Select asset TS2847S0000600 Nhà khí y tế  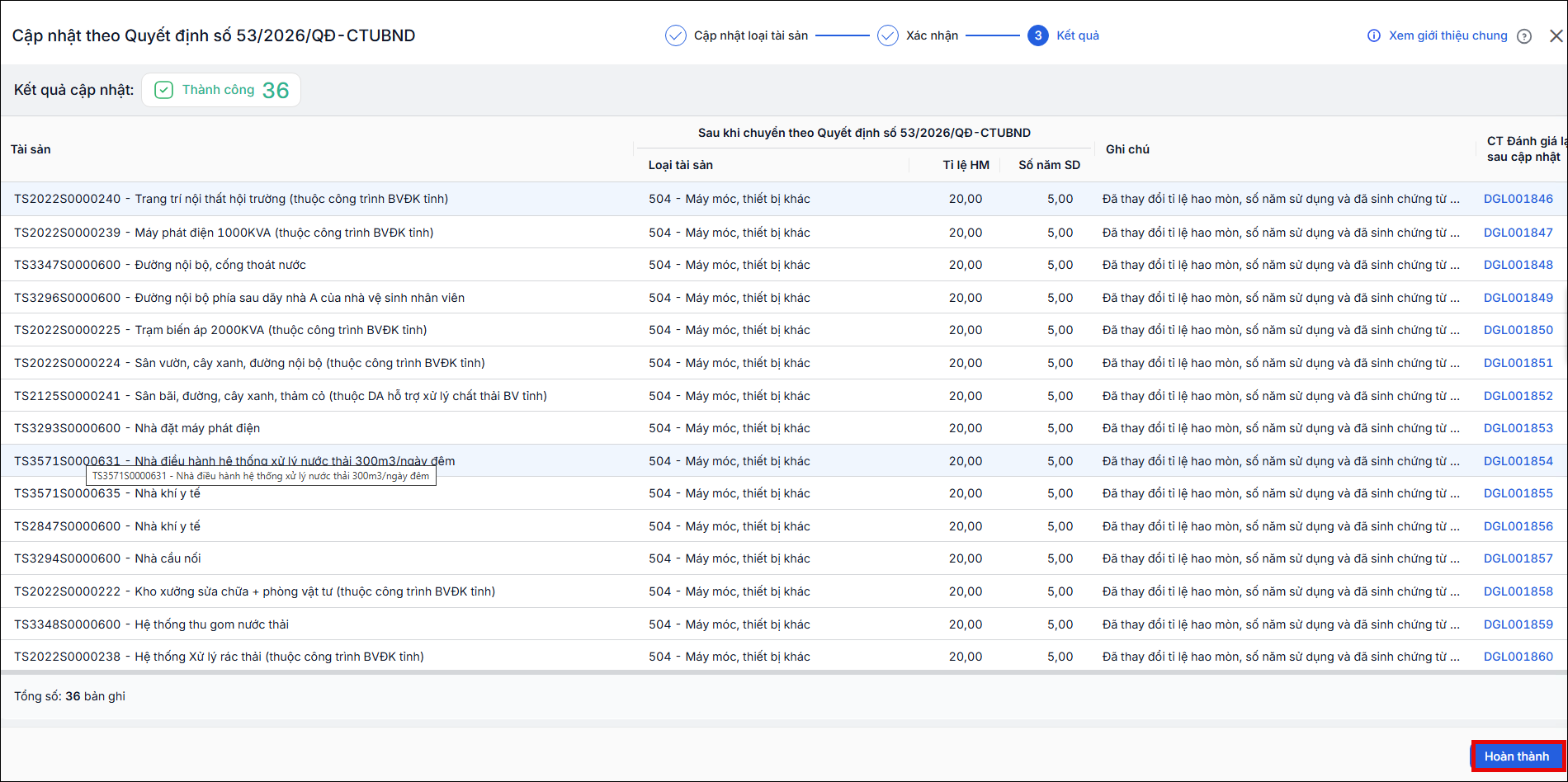point(107,526)
